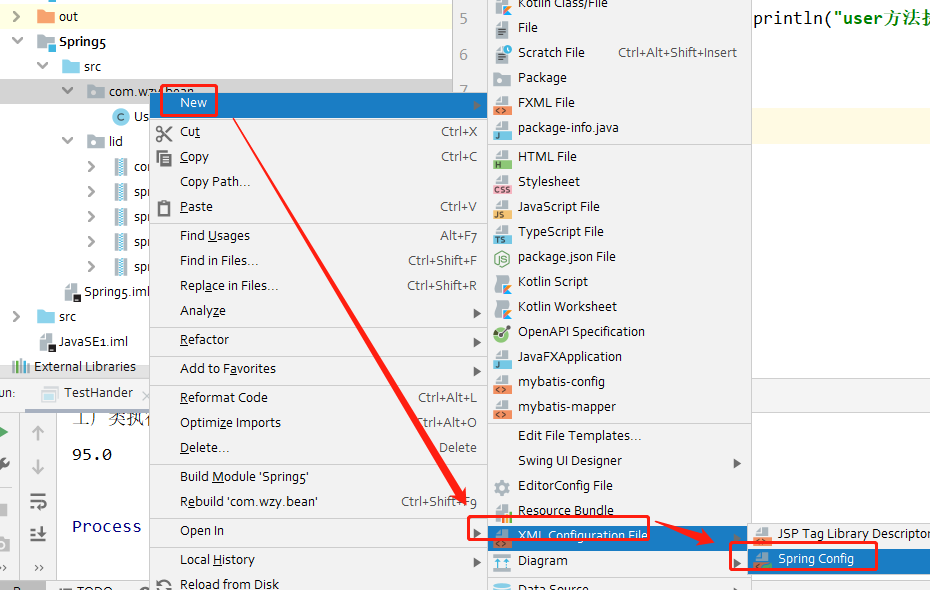Click the Copy icon in context menu

[x=164, y=158]
